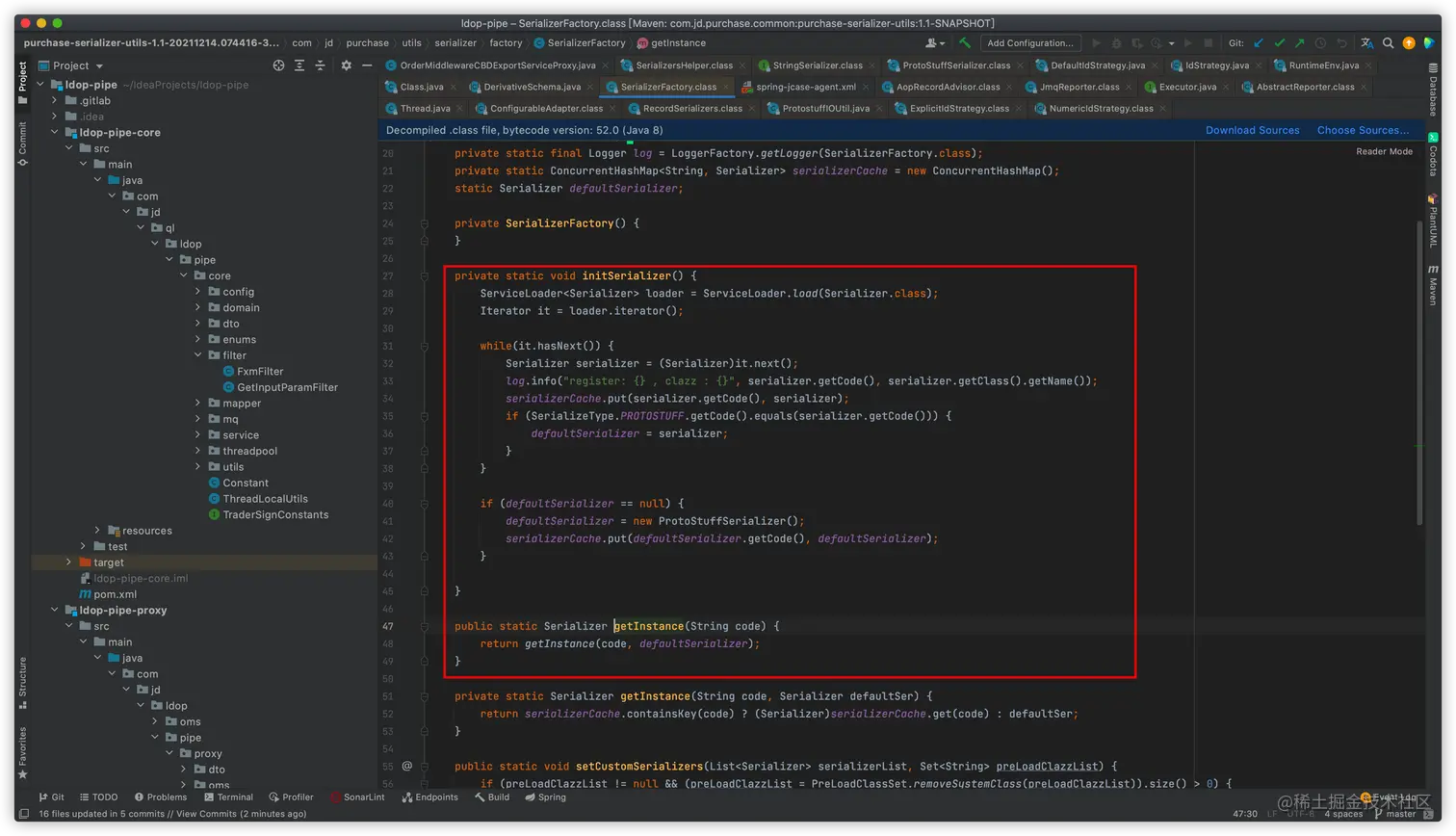
Task: Open the TODO tool window
Action: [98, 797]
